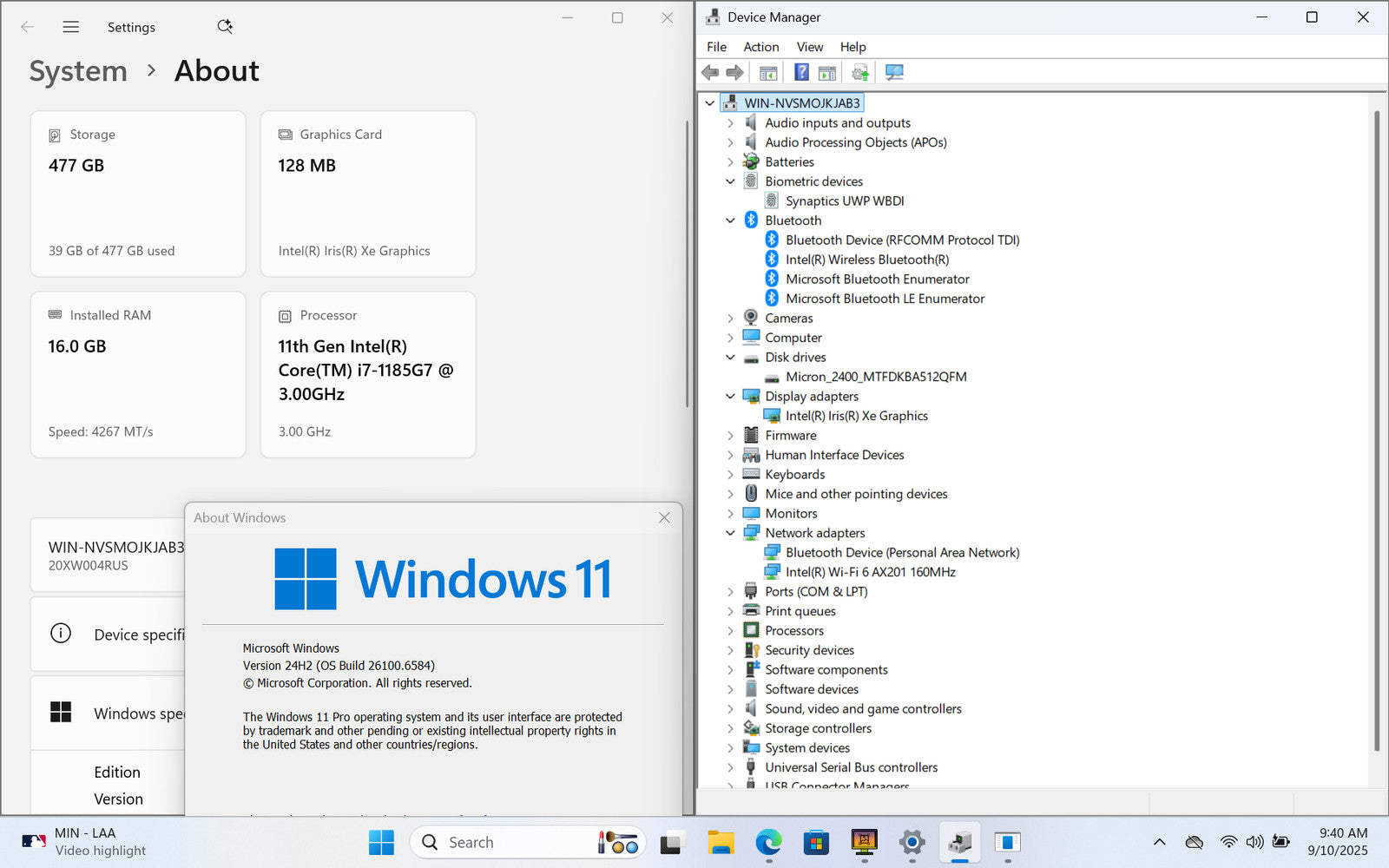This screenshot has width=1389, height=868.
Task: Click the blue Help question mark icon
Action: (x=801, y=72)
